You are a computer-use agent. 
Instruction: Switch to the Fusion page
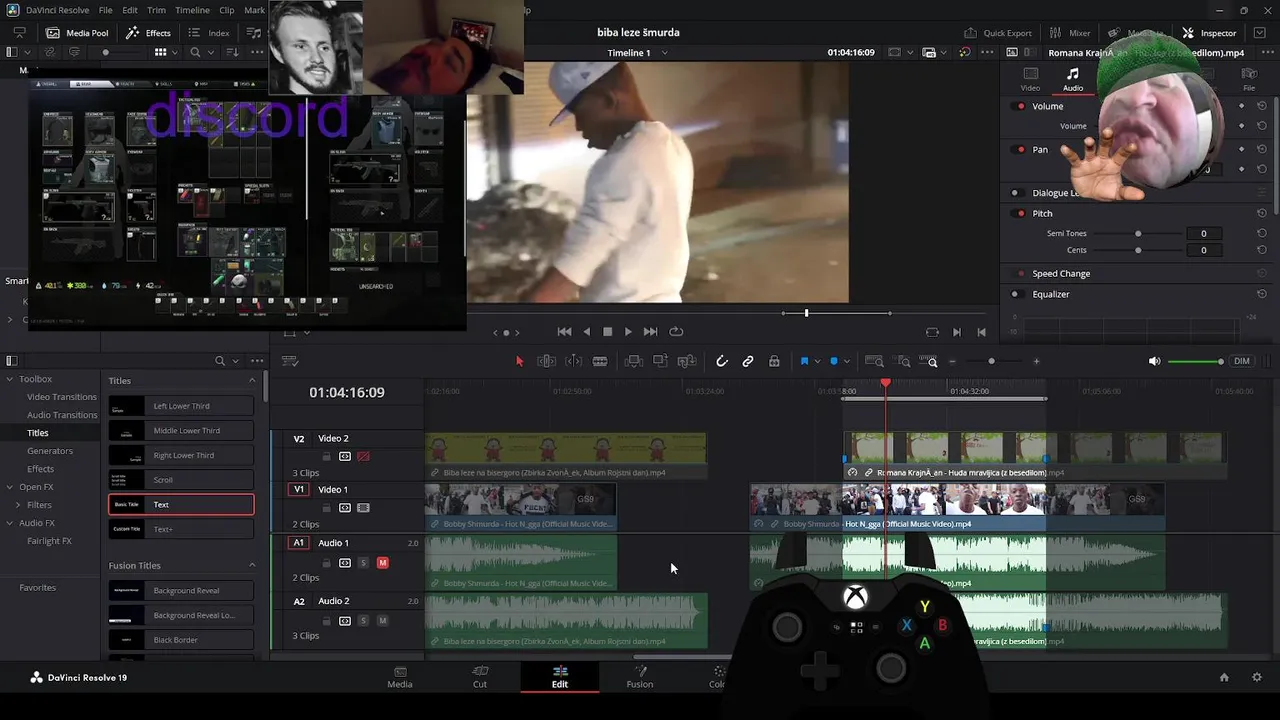(640, 677)
